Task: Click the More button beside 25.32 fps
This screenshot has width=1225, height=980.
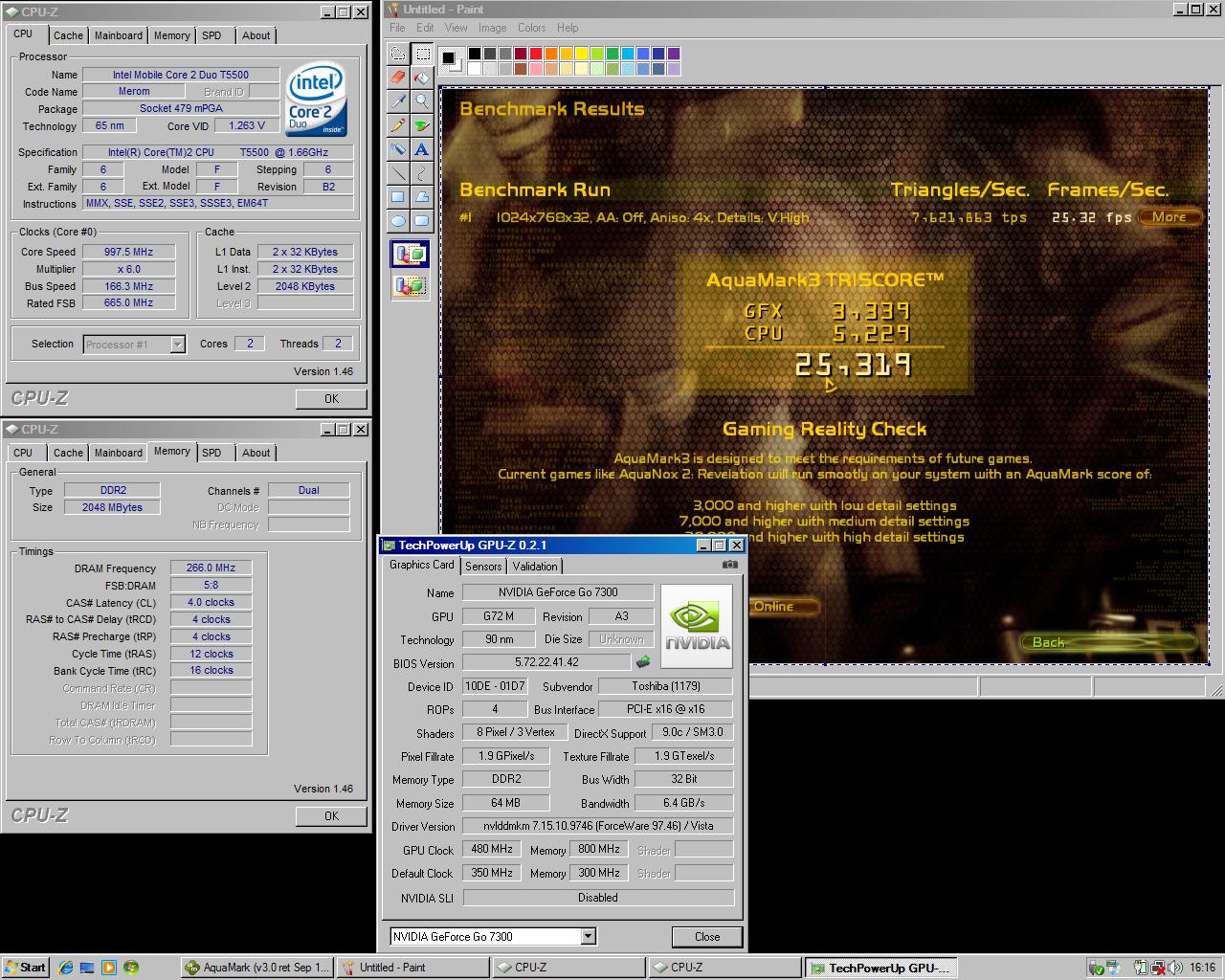Action: [x=1169, y=217]
